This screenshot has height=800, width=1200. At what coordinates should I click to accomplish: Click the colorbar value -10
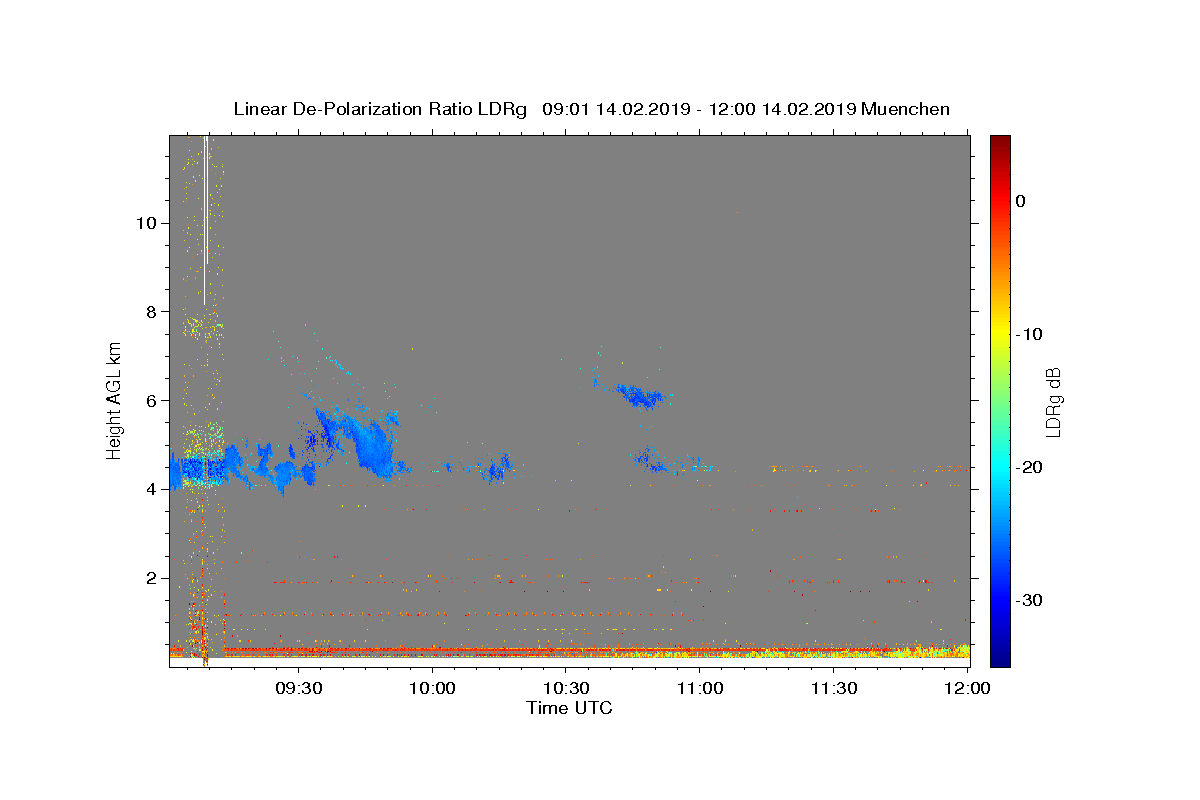(1030, 334)
